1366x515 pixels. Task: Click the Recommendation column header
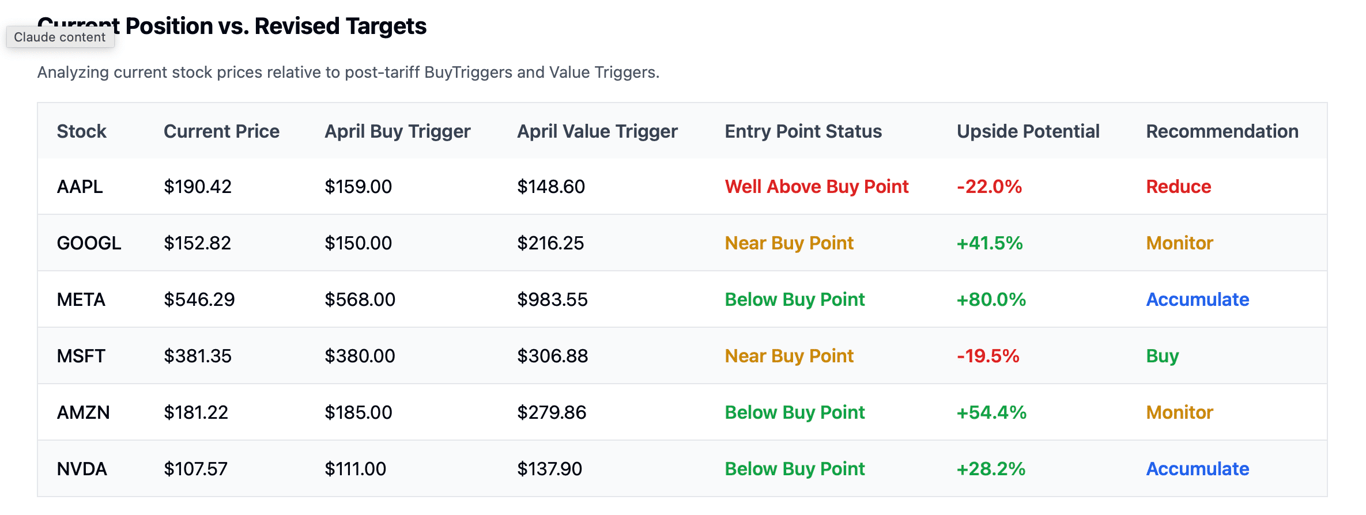tap(1222, 131)
